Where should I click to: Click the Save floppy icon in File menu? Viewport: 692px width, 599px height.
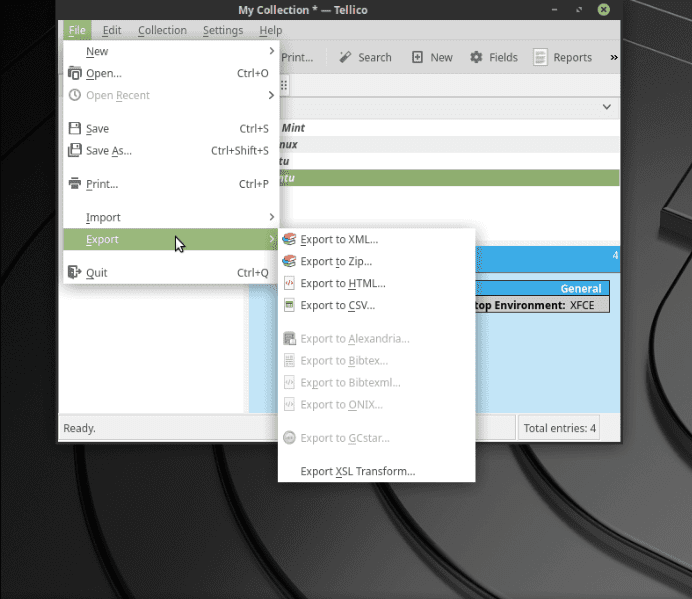[x=75, y=128]
